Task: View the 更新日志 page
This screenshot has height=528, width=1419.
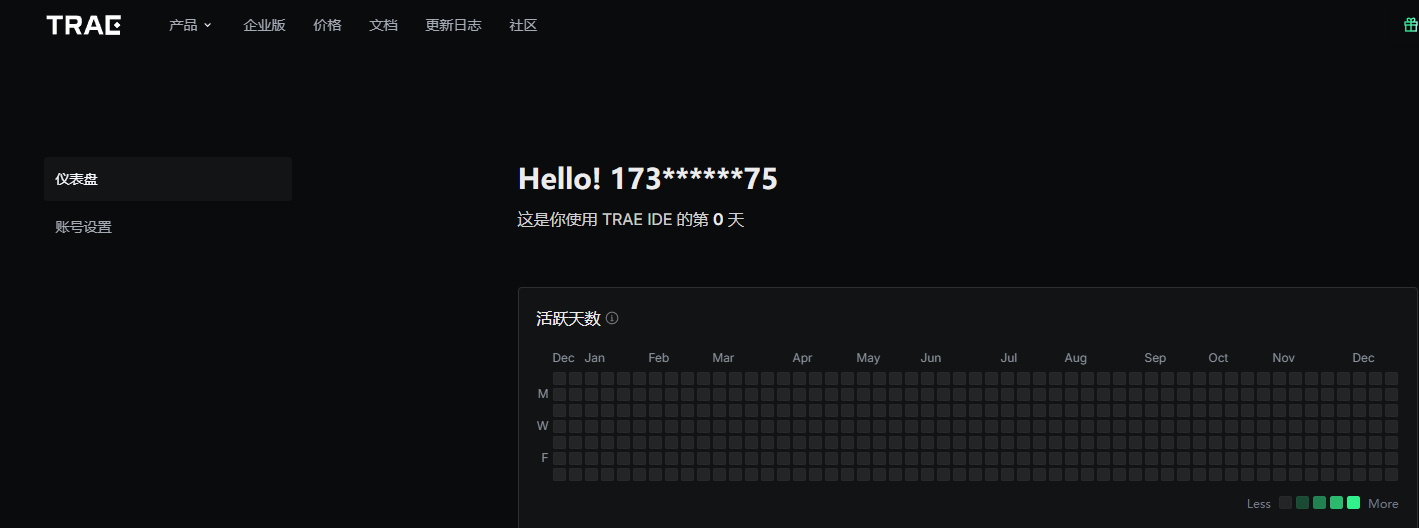Action: (x=453, y=25)
